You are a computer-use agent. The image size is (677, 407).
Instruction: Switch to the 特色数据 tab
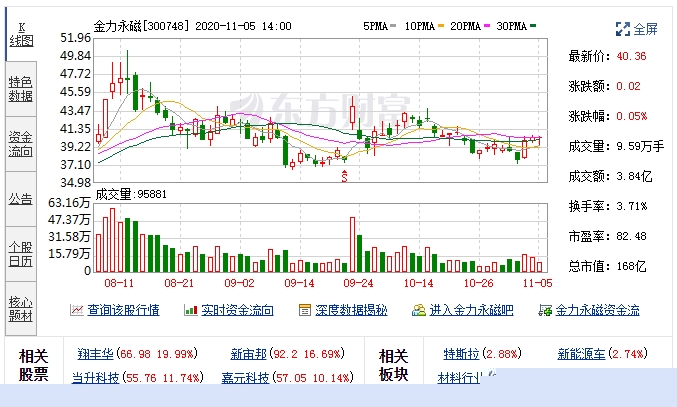tap(20, 89)
